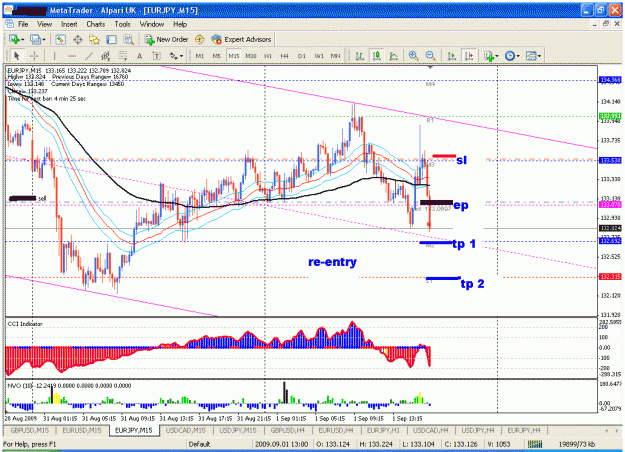Expand the New Chart dropdown arrow
Image resolution: width=625 pixels, height=452 pixels.
point(22,39)
